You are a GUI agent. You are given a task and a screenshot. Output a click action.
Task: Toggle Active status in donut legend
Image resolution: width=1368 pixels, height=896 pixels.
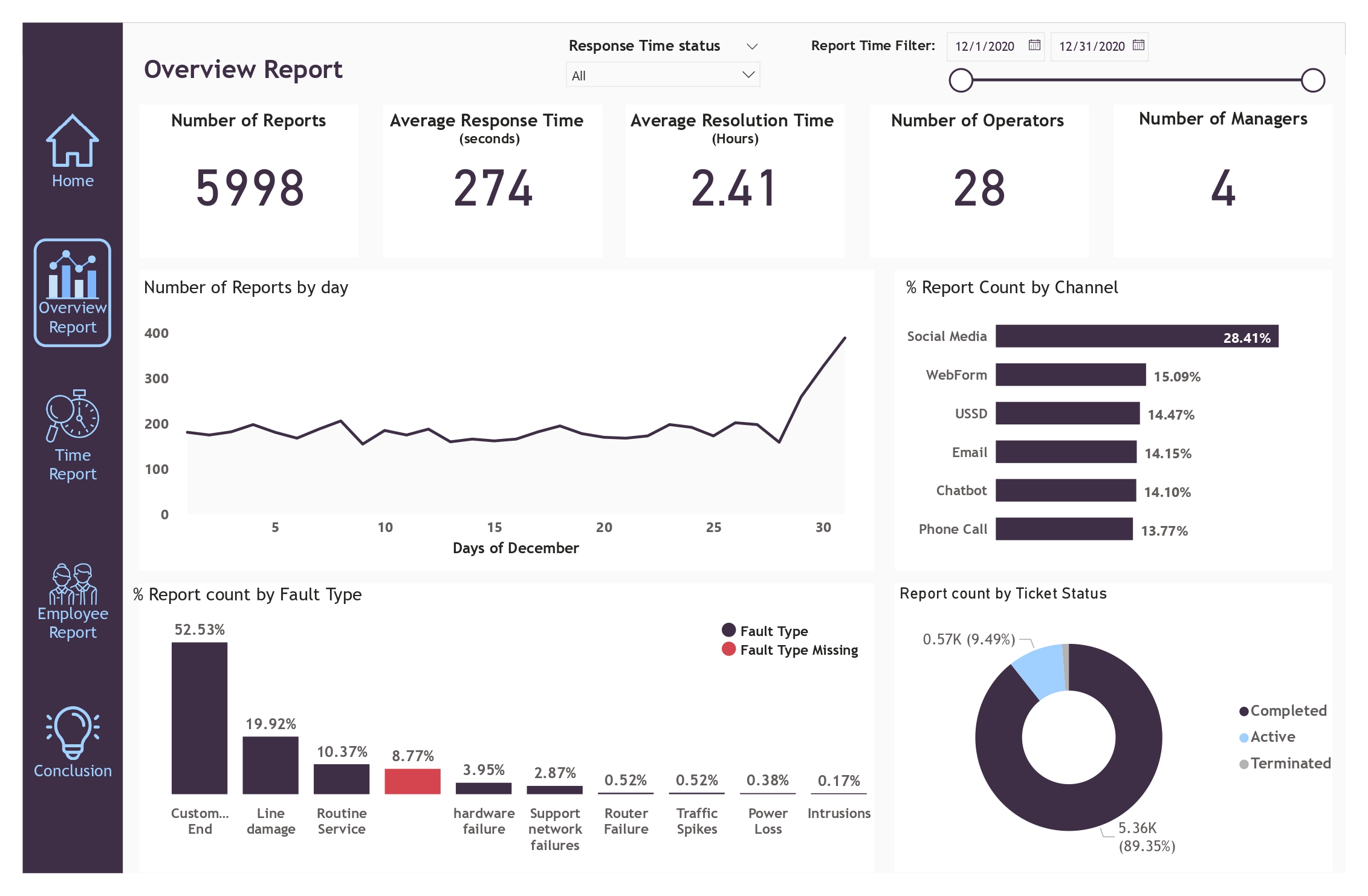tap(1272, 737)
